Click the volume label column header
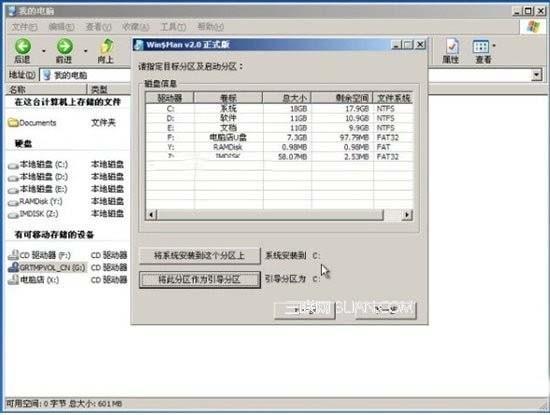This screenshot has width=550, height=415. click(x=228, y=98)
